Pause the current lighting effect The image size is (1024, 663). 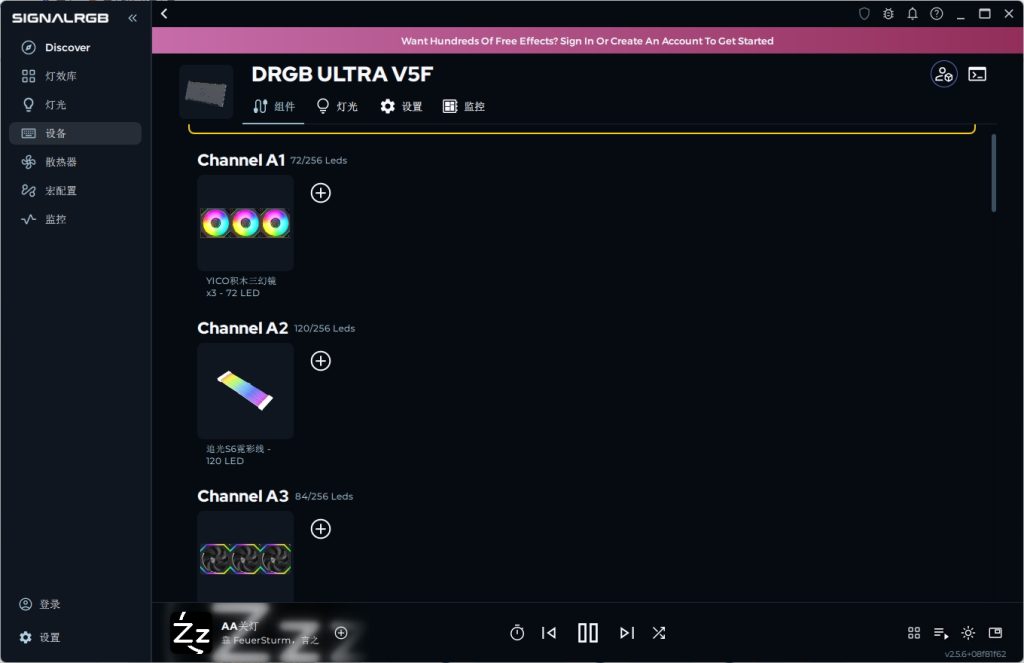(x=588, y=632)
